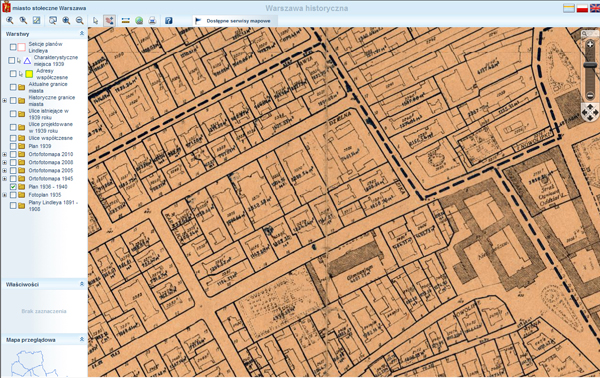The width and height of the screenshot is (600, 378).
Task: Enable the Sekcje planów Lindleya layer
Action: tap(13, 47)
